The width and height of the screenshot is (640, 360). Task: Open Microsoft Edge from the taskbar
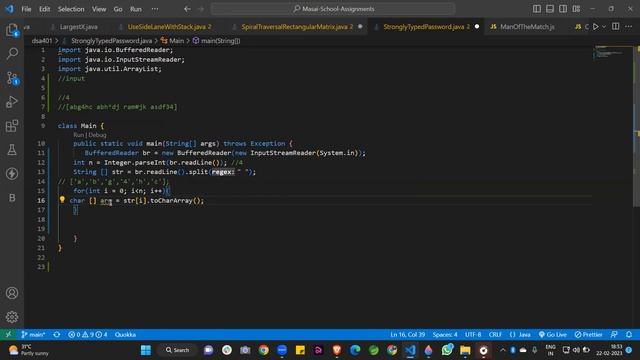tap(355, 350)
